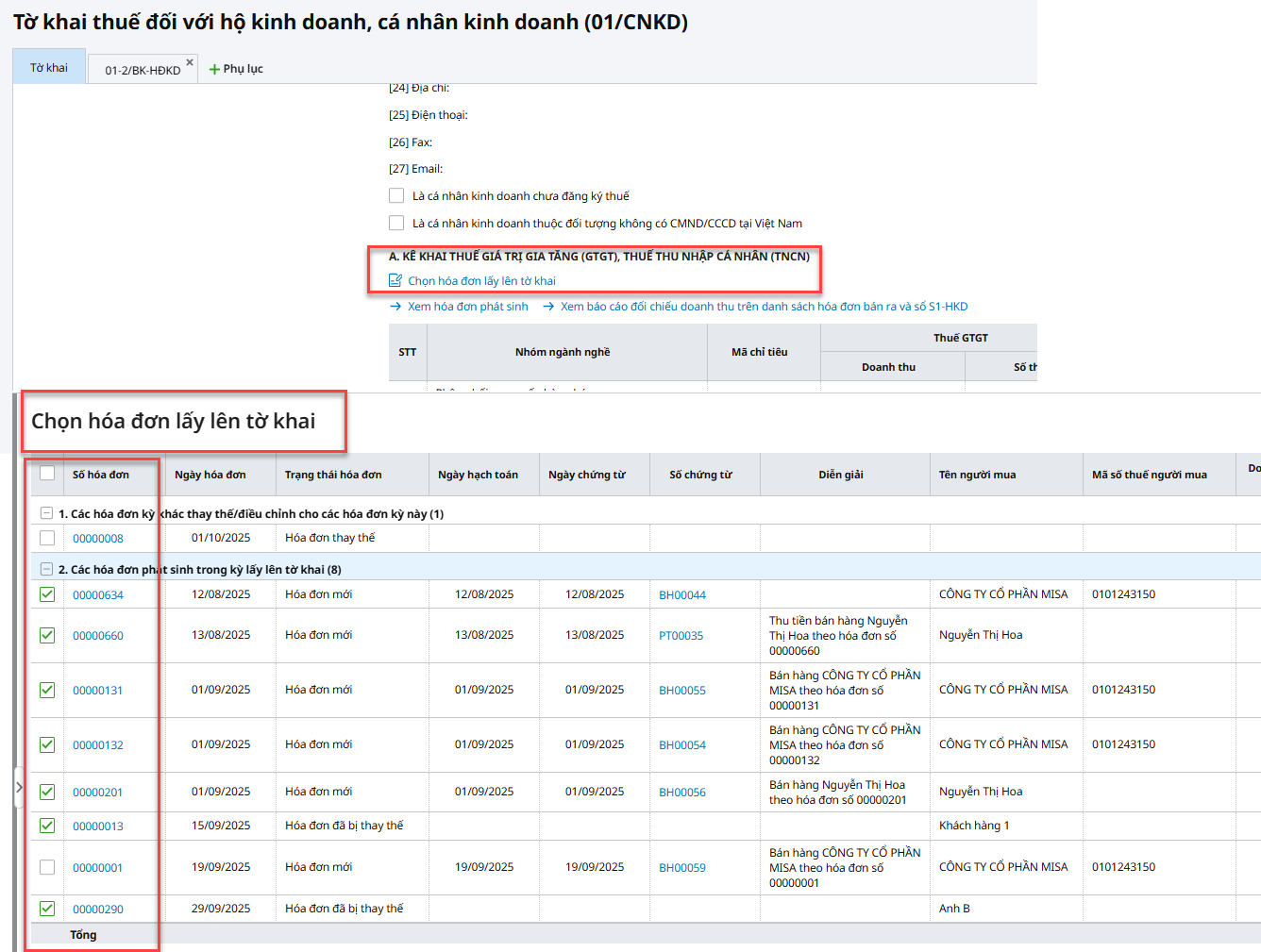Screen dimensions: 1261x952
Task: Click the Ngày hóa đơn column header
Action: (210, 475)
